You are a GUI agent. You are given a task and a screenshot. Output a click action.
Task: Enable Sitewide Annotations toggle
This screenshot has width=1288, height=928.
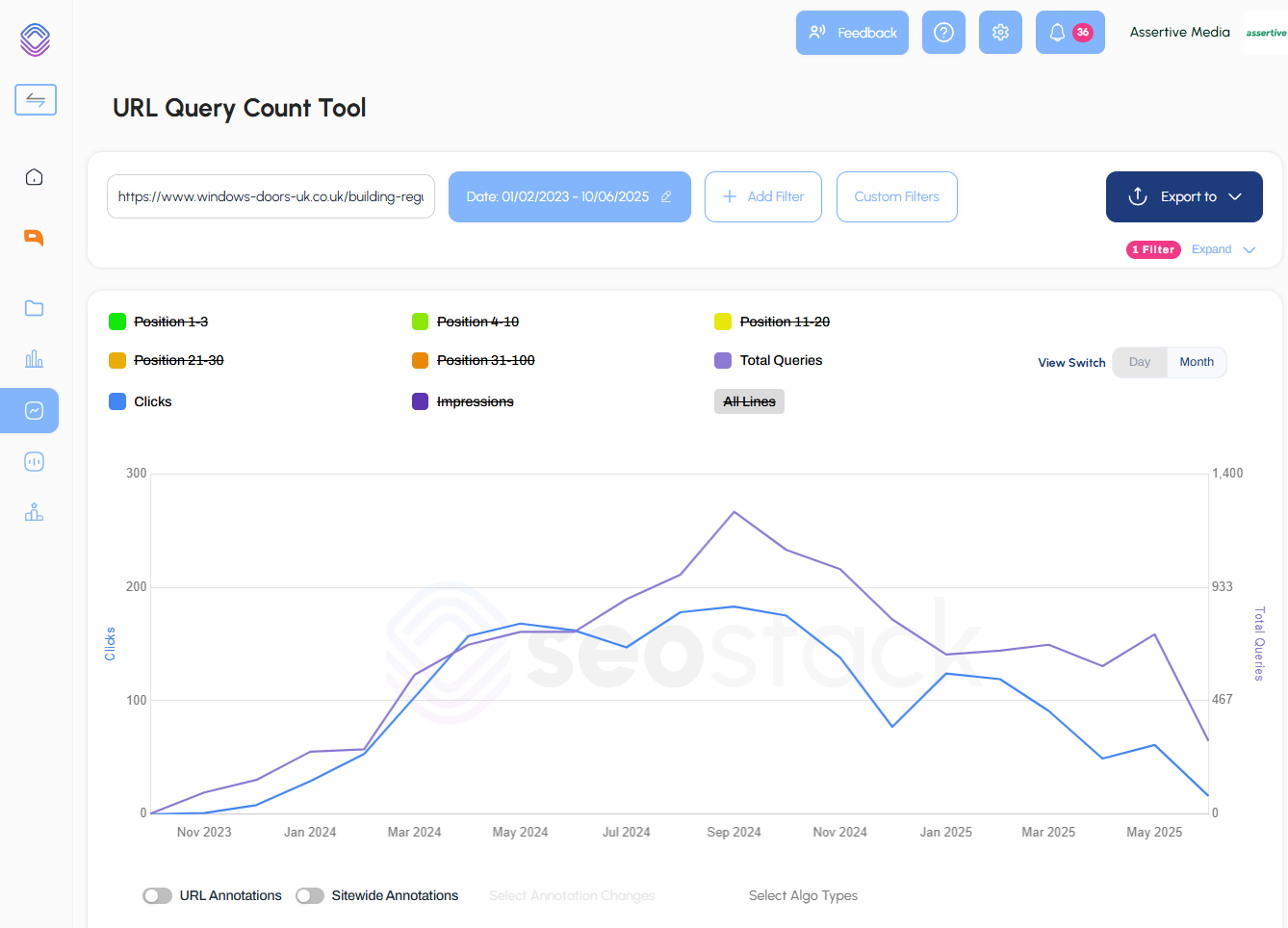[310, 895]
